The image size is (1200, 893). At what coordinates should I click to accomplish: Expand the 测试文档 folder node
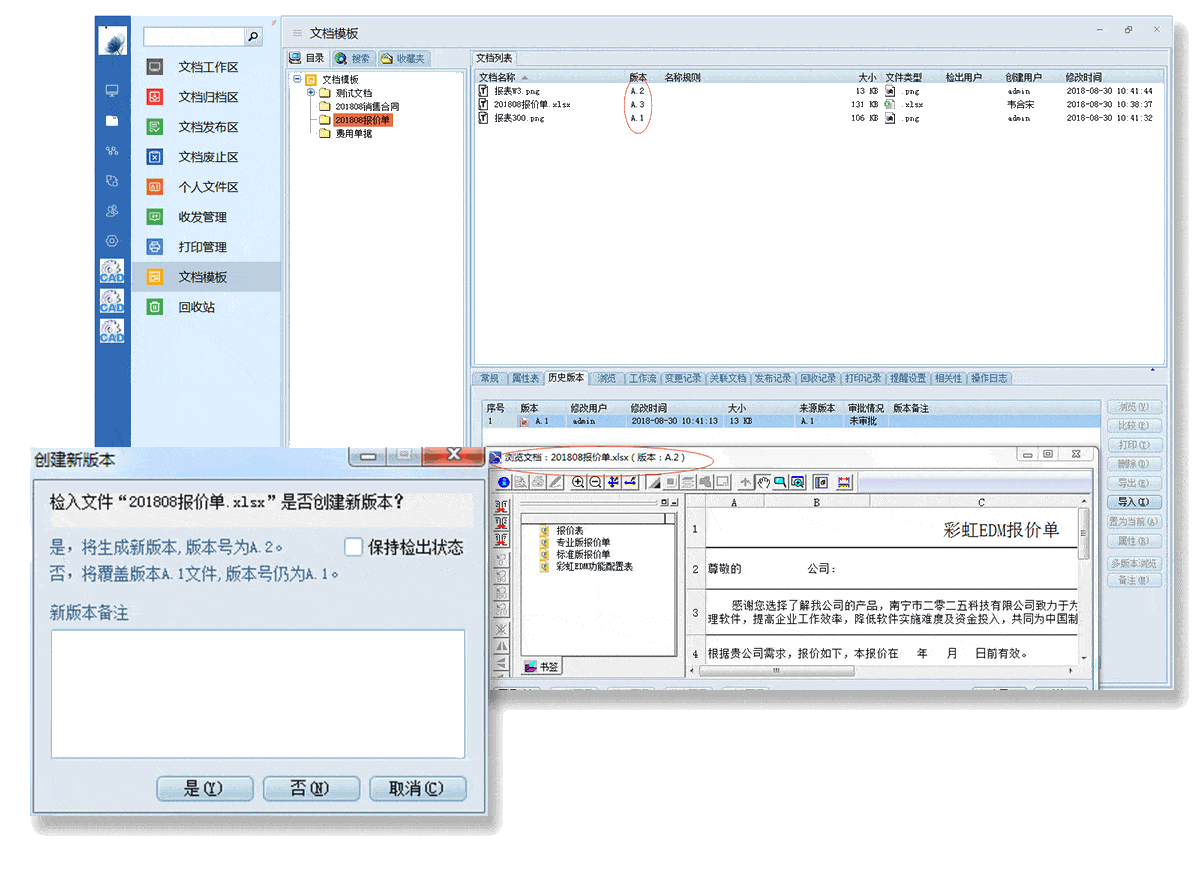[311, 92]
